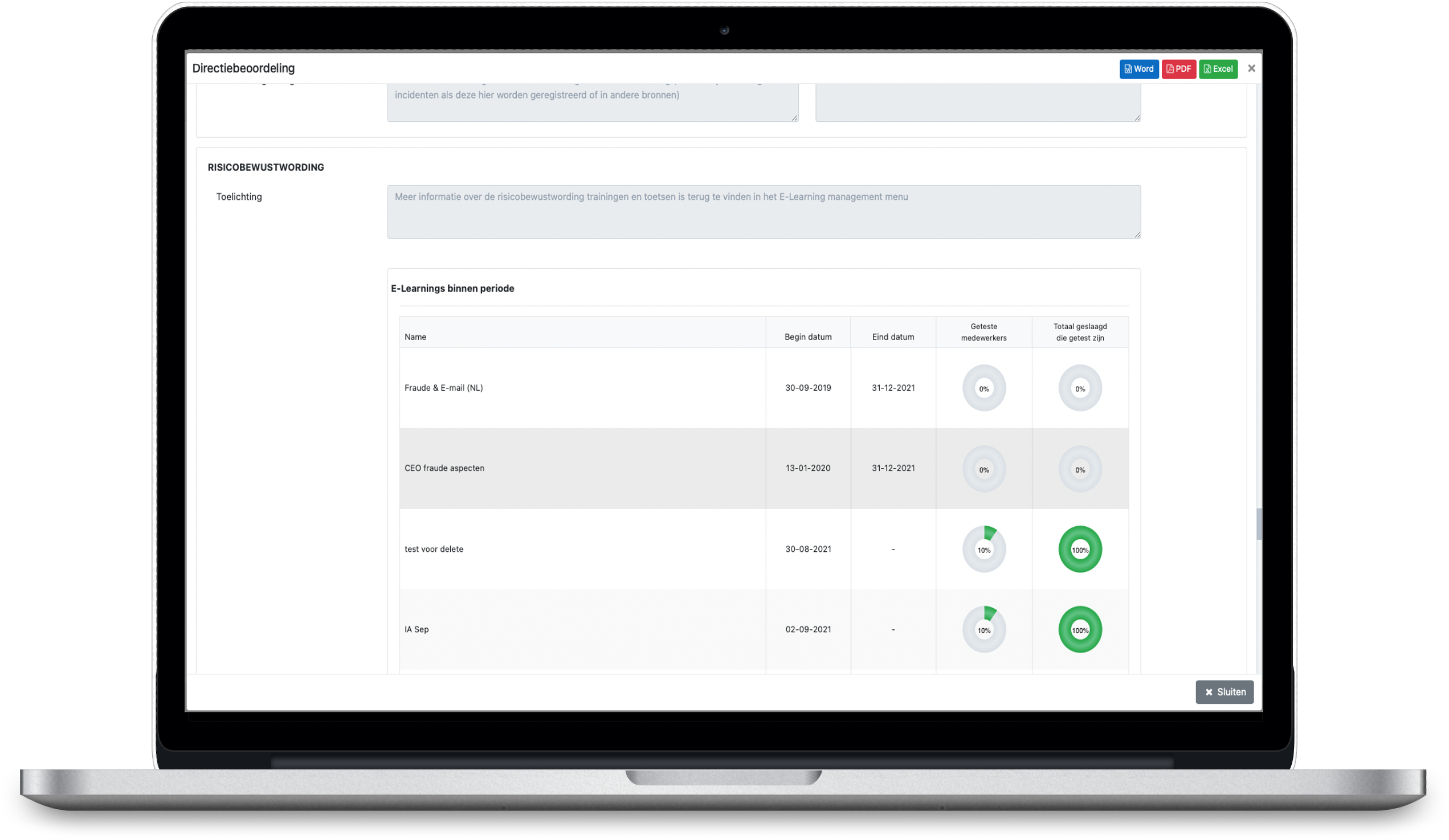The height and width of the screenshot is (840, 1449).
Task: Export report as PDF file
Action: click(1178, 69)
